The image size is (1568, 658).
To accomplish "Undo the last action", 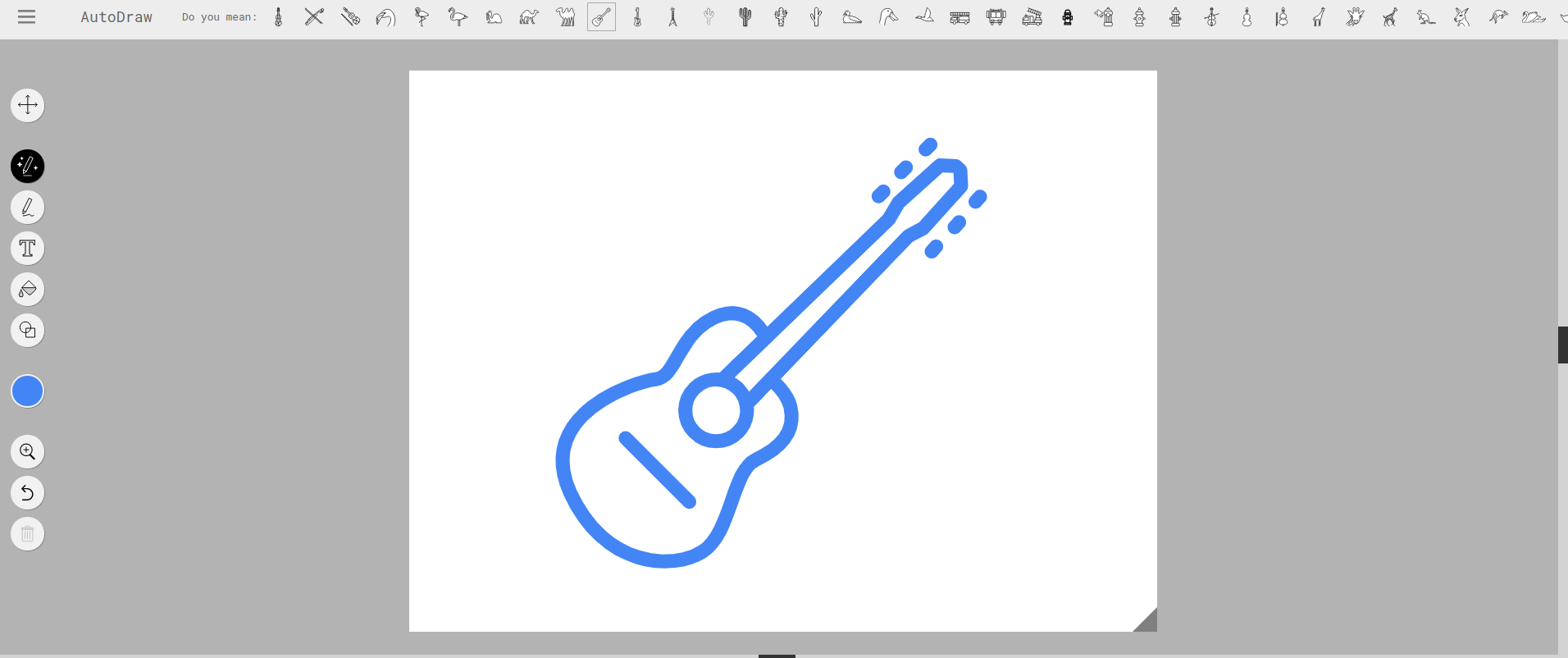I will (27, 493).
